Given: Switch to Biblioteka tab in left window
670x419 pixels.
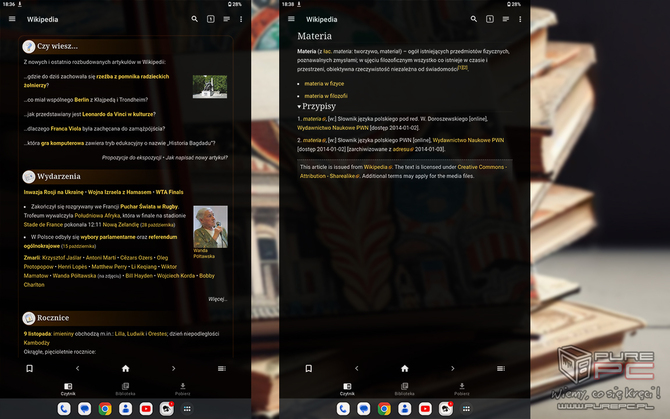Looking at the screenshot, I should (125, 389).
